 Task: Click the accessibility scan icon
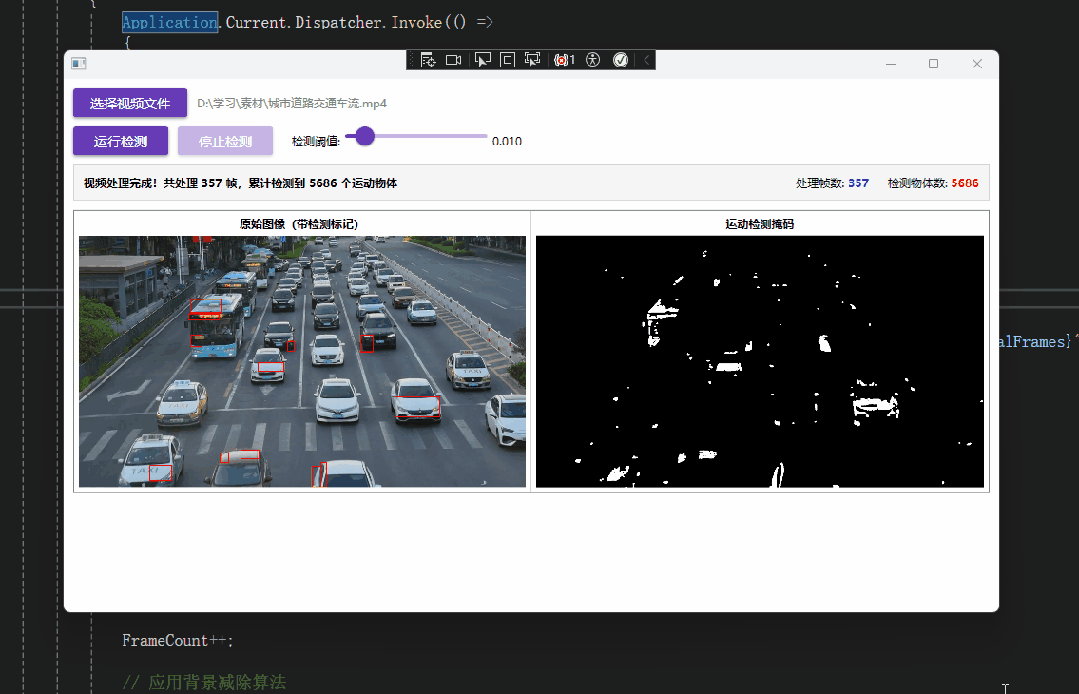coord(593,61)
